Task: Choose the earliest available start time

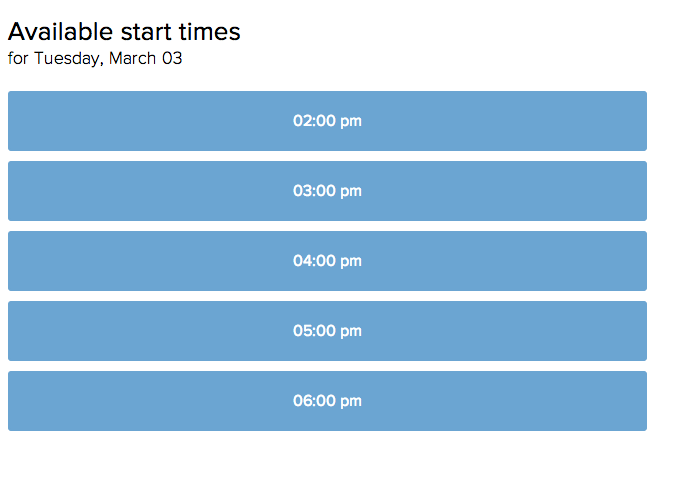Action: coord(327,121)
